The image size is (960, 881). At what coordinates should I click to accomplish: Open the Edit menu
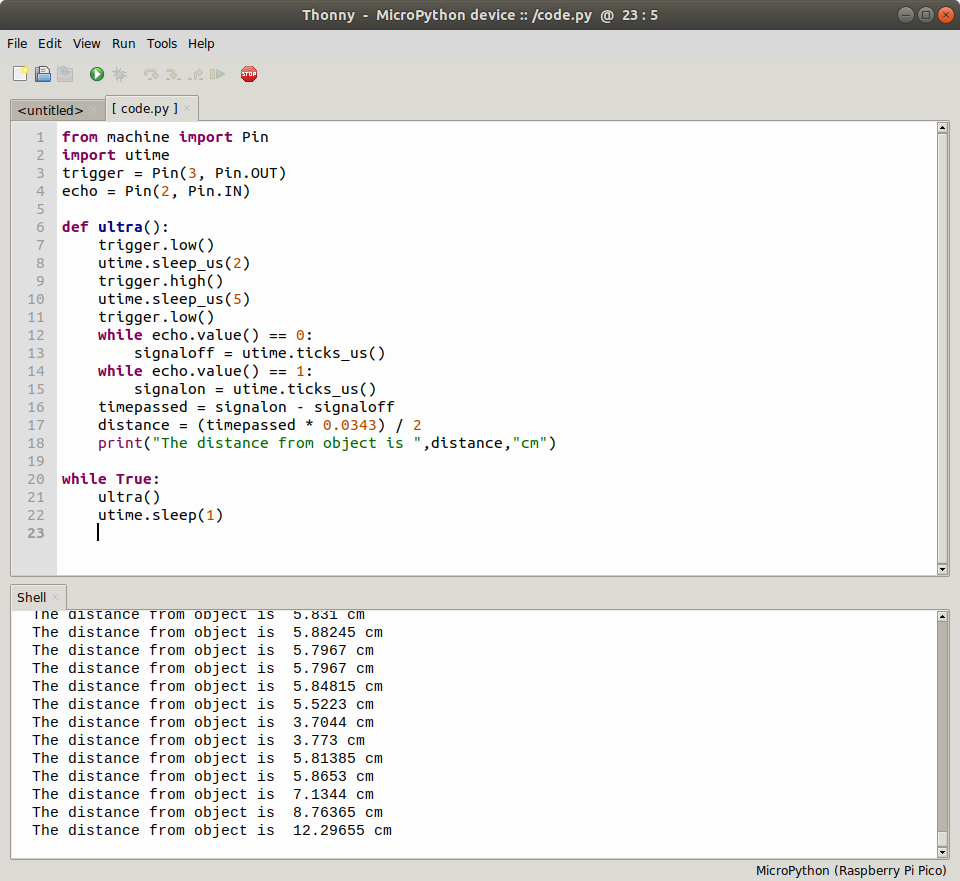coord(50,44)
